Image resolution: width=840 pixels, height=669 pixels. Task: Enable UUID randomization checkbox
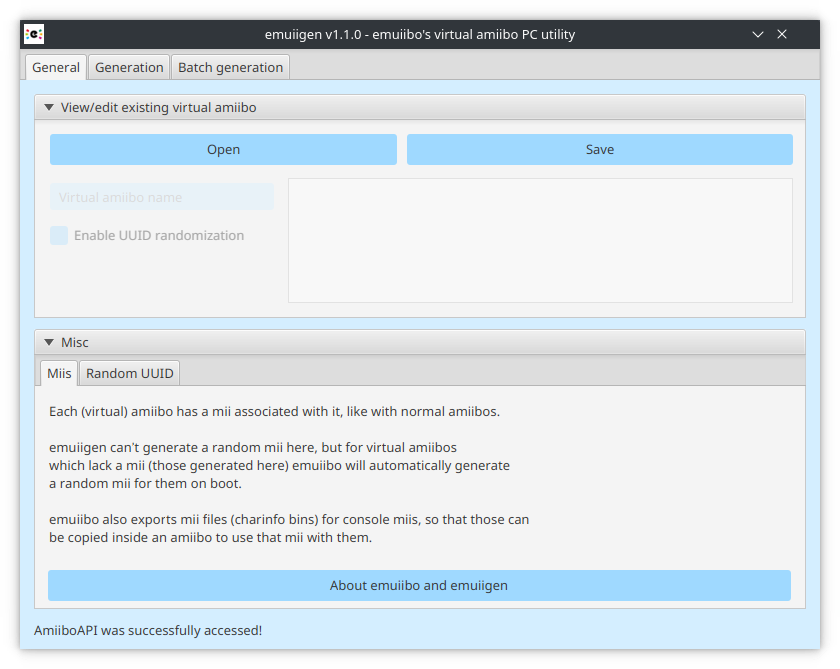click(59, 236)
